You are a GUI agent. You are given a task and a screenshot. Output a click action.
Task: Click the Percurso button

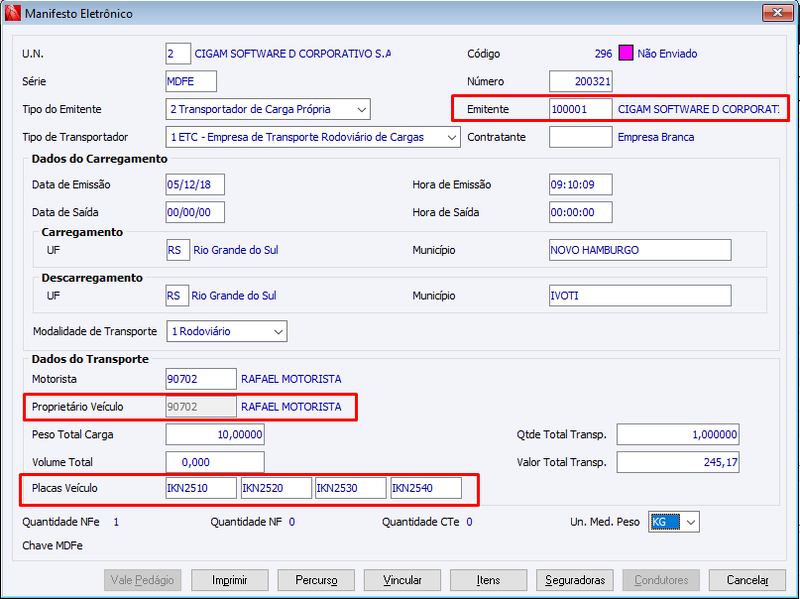[x=316, y=580]
